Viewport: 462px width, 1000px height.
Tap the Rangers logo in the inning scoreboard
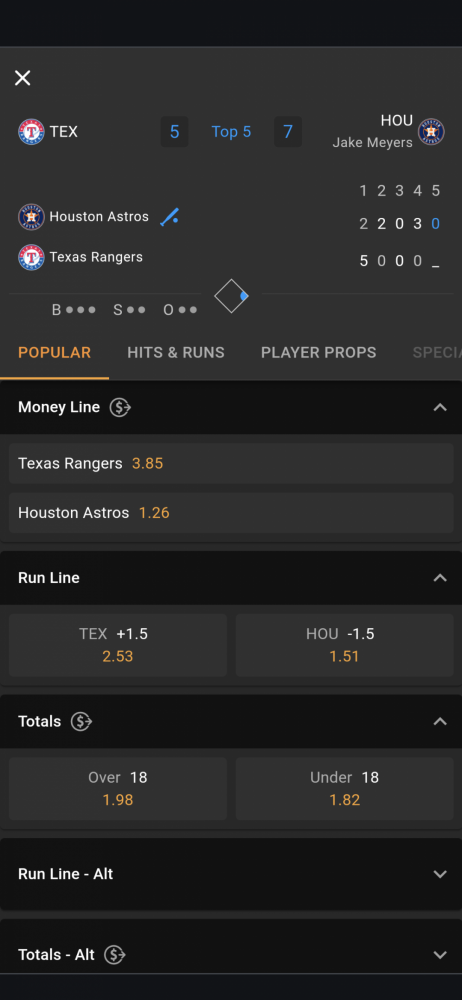pyautogui.click(x=31, y=257)
